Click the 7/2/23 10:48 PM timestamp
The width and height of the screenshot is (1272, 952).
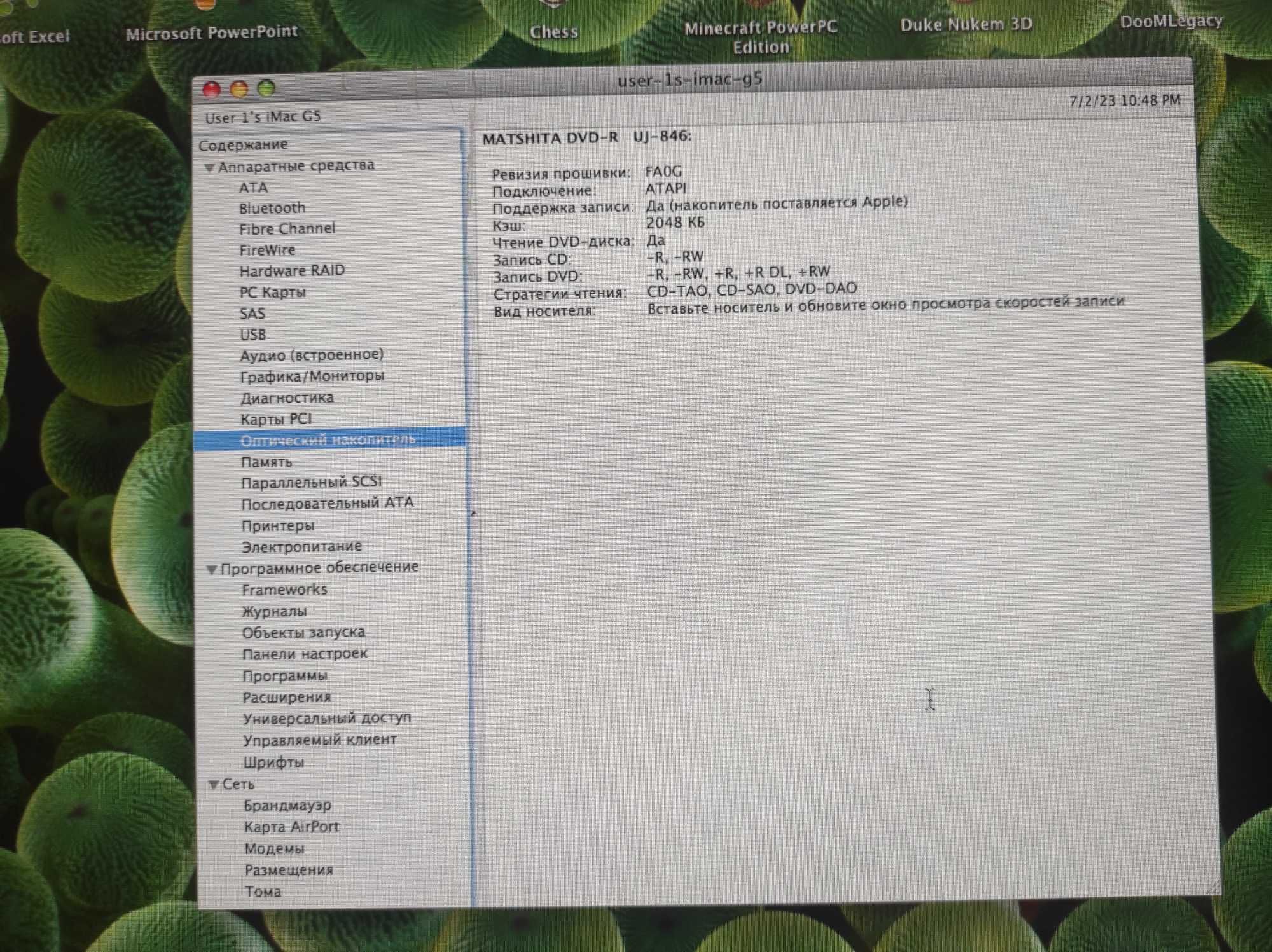[1124, 101]
